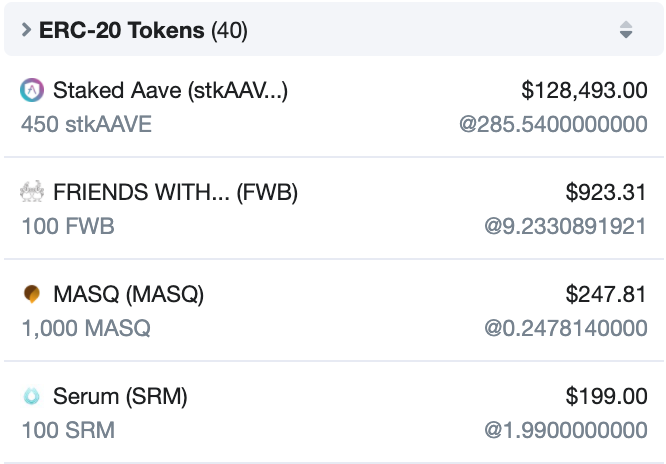Viewport: 666px width, 464px height.
Task: Select the Serum (SRM) token name
Action: 120,396
